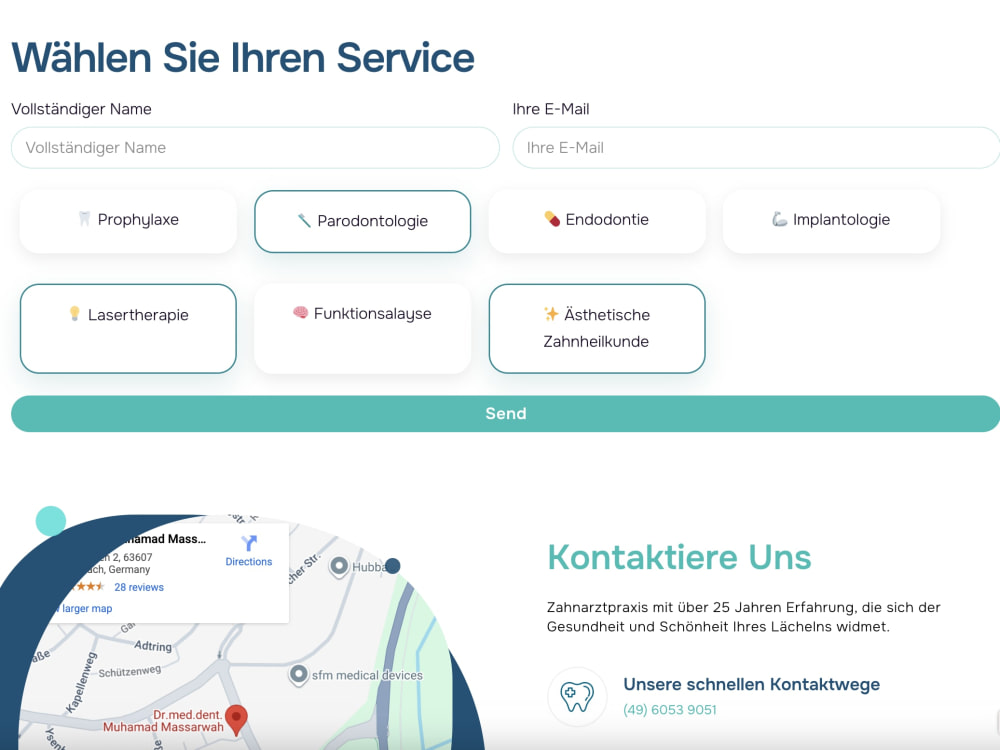Click the tooth icon beside Kontaktwege
Screen dimensions: 1000x750
577,696
